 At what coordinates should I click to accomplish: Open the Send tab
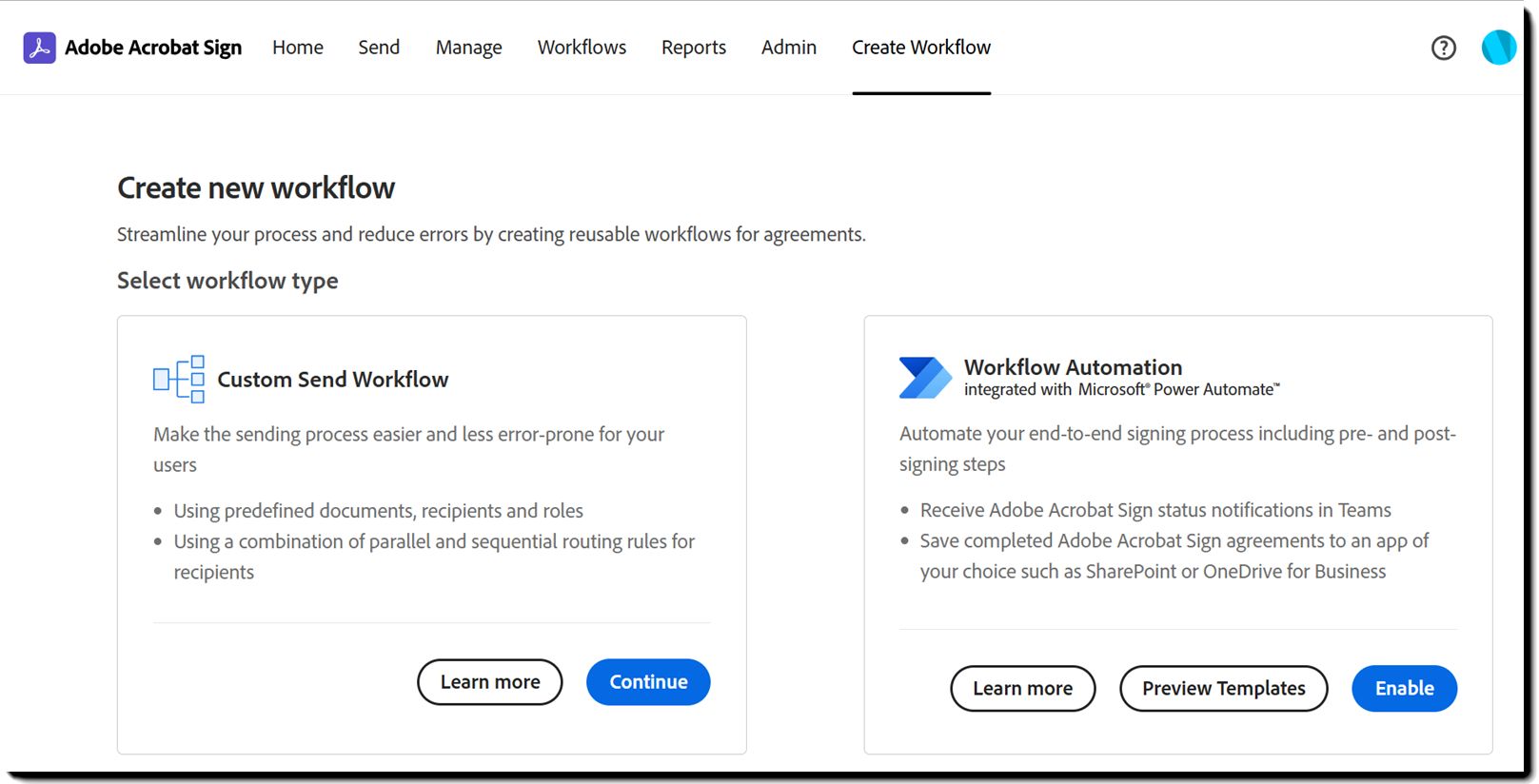pyautogui.click(x=379, y=48)
